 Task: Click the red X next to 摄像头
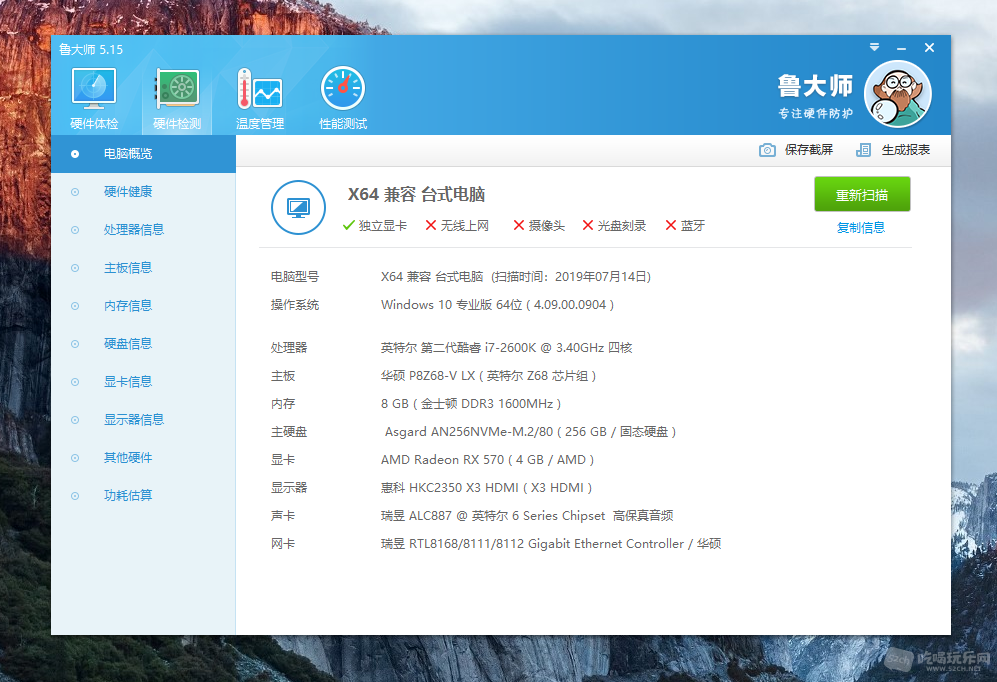tap(519, 226)
